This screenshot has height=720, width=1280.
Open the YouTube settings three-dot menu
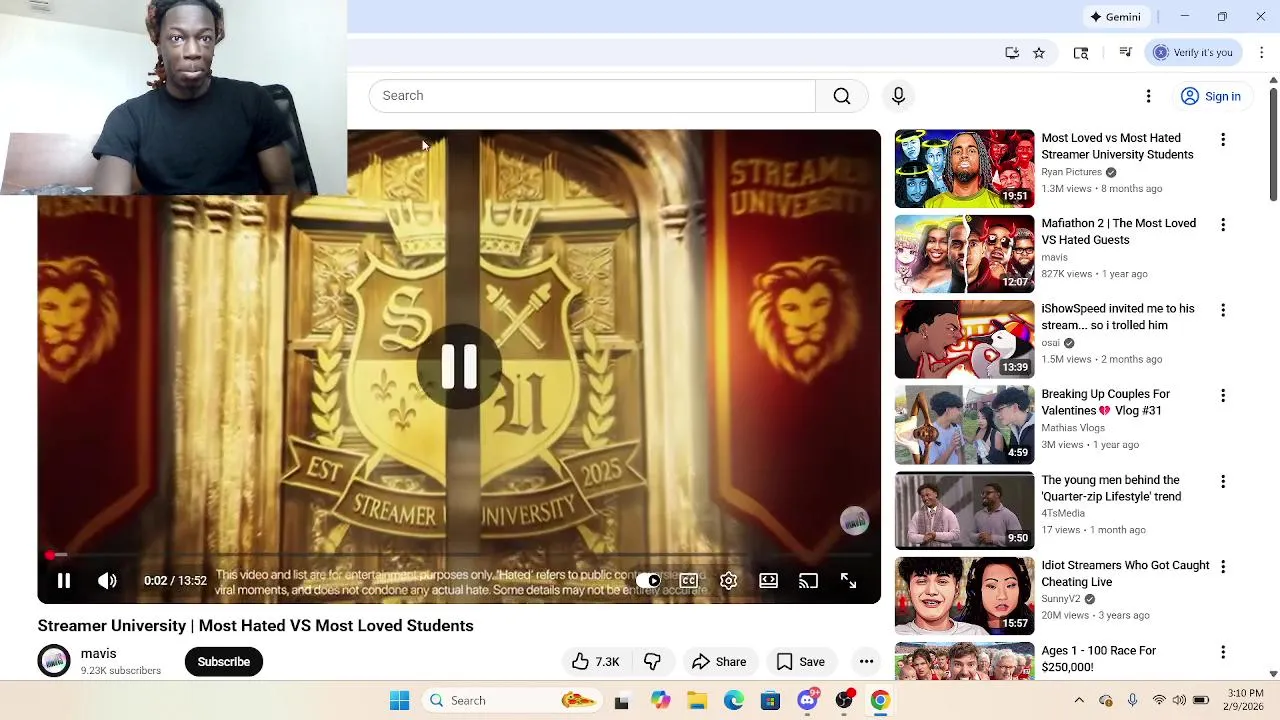[1148, 96]
